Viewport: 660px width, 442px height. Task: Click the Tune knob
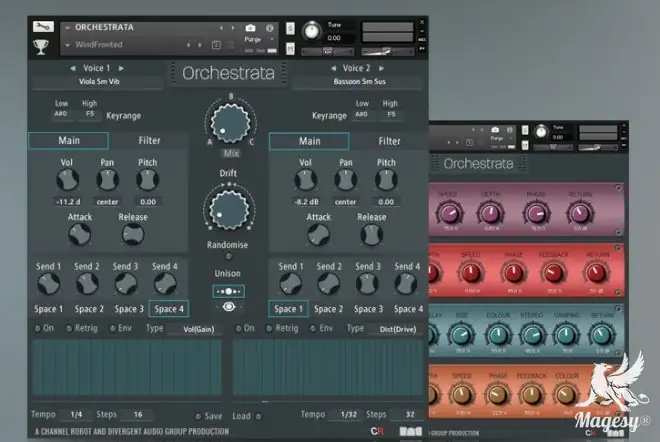[312, 31]
